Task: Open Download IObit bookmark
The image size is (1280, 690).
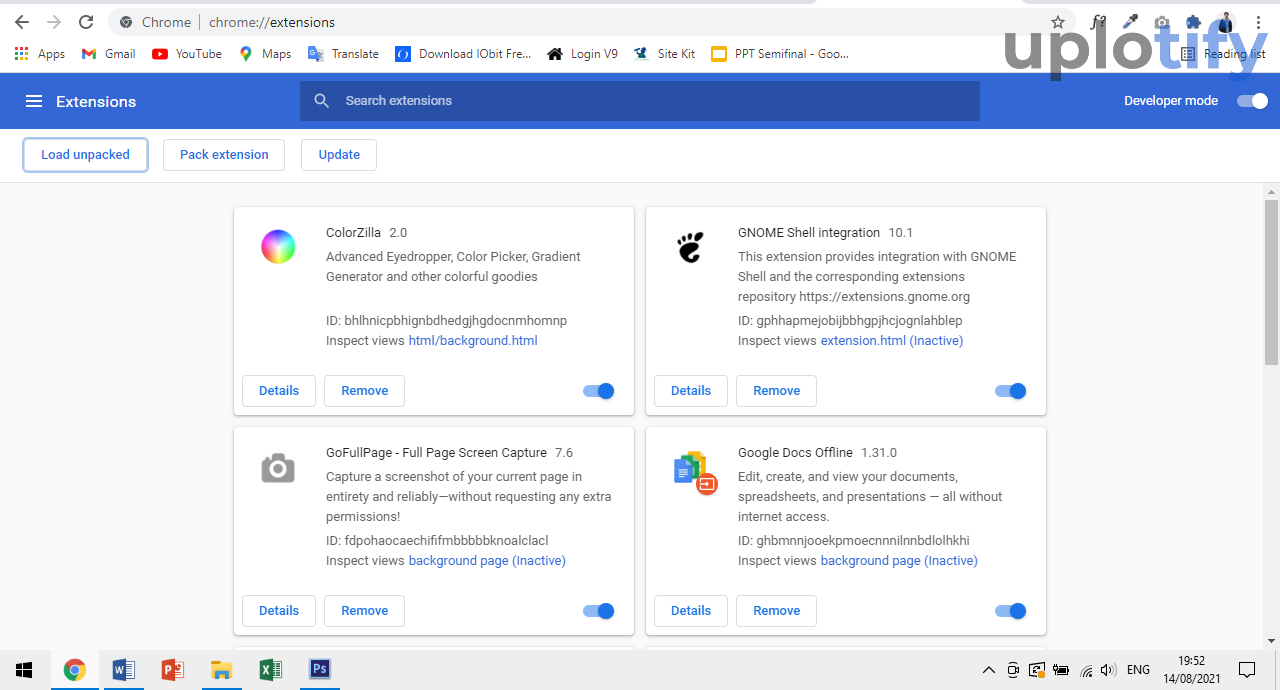Action: [463, 54]
